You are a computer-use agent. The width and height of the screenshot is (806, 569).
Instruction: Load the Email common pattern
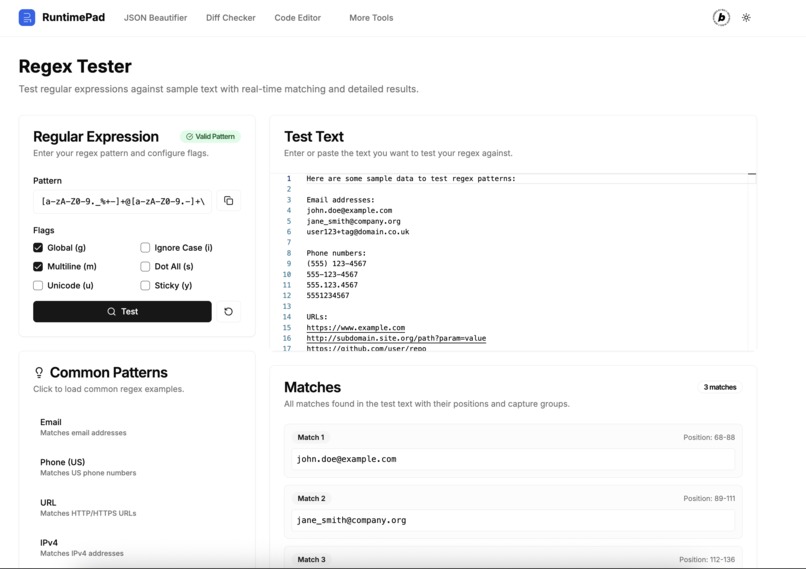(x=137, y=427)
